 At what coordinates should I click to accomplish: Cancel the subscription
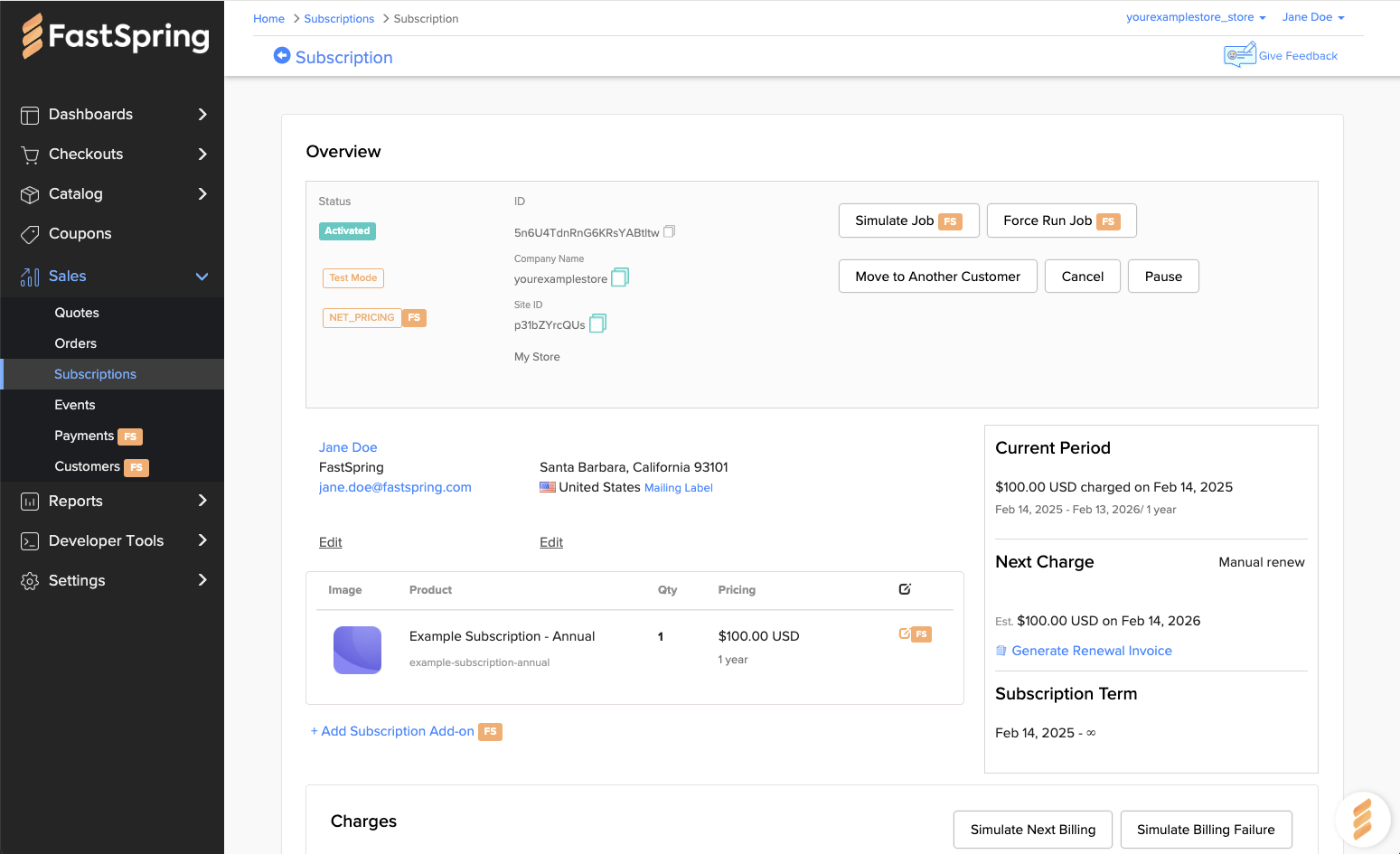tap(1083, 277)
